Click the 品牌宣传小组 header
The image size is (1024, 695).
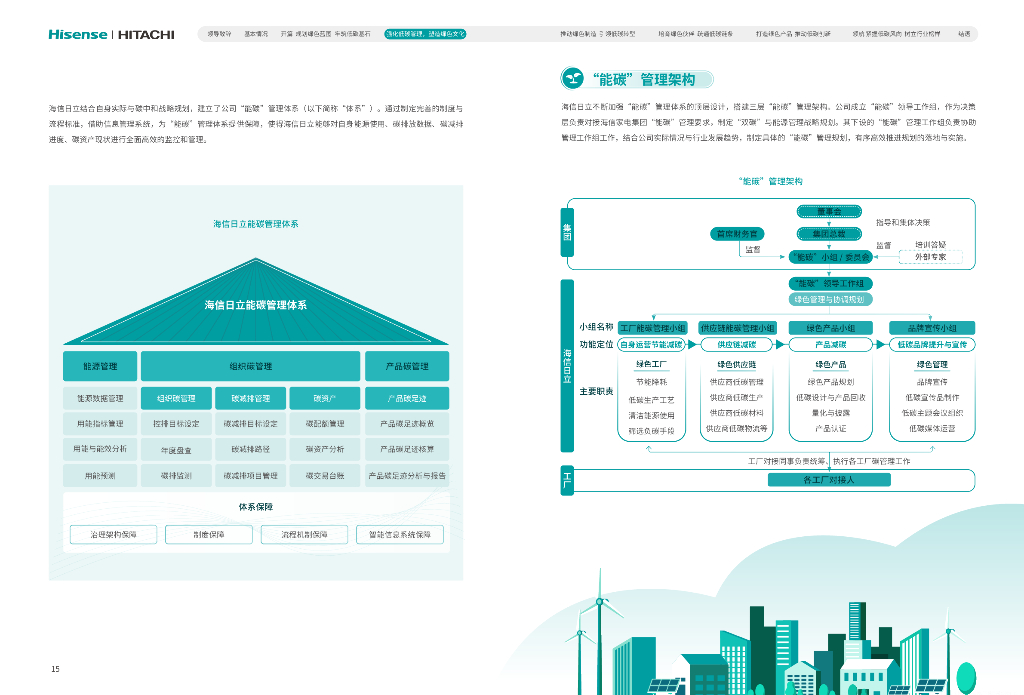tap(932, 328)
